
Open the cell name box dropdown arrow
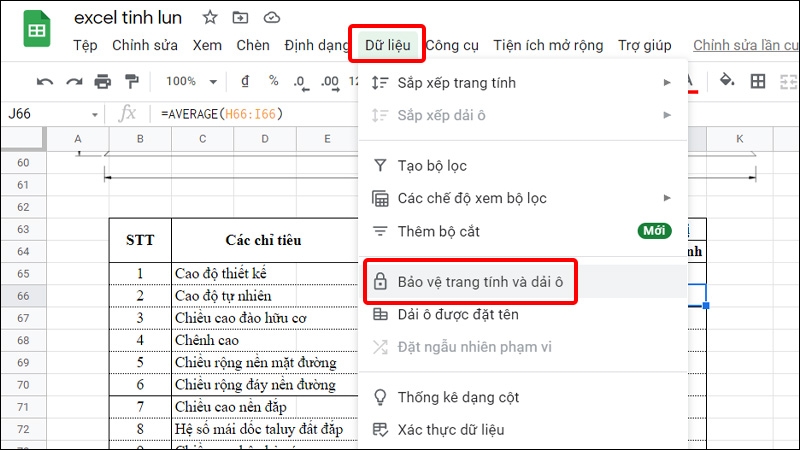coord(94,115)
